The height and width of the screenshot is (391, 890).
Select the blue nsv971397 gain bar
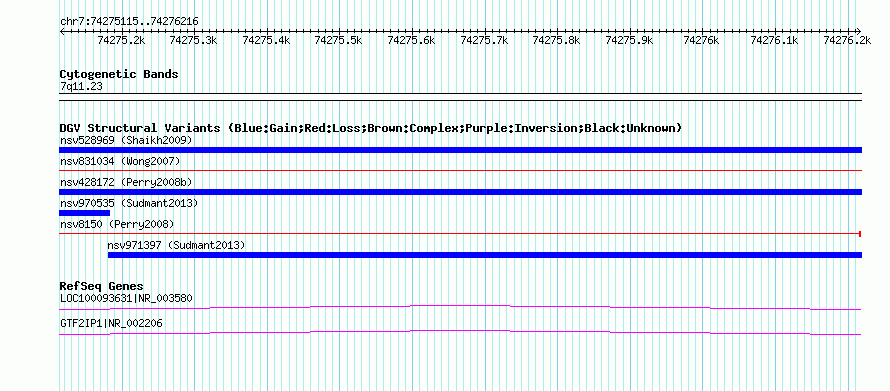[x=485, y=255]
